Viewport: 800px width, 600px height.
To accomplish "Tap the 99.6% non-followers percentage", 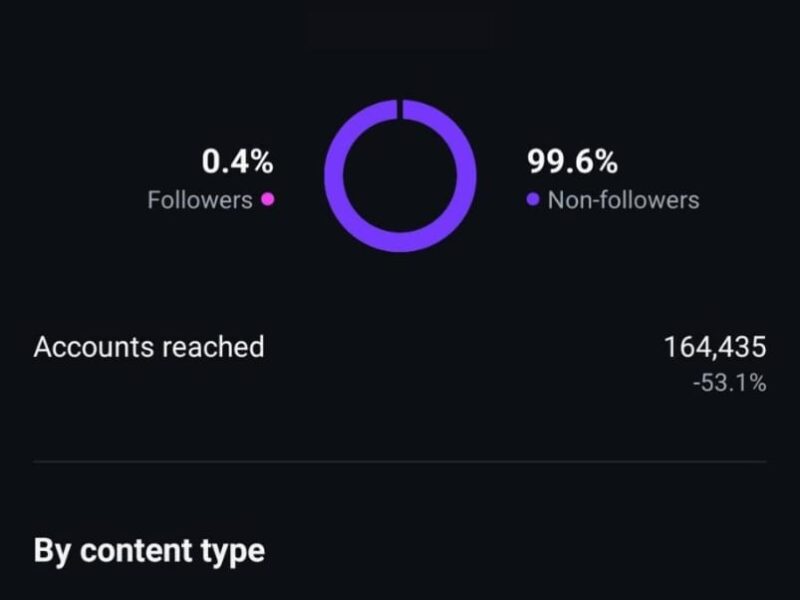I will pyautogui.click(x=572, y=161).
